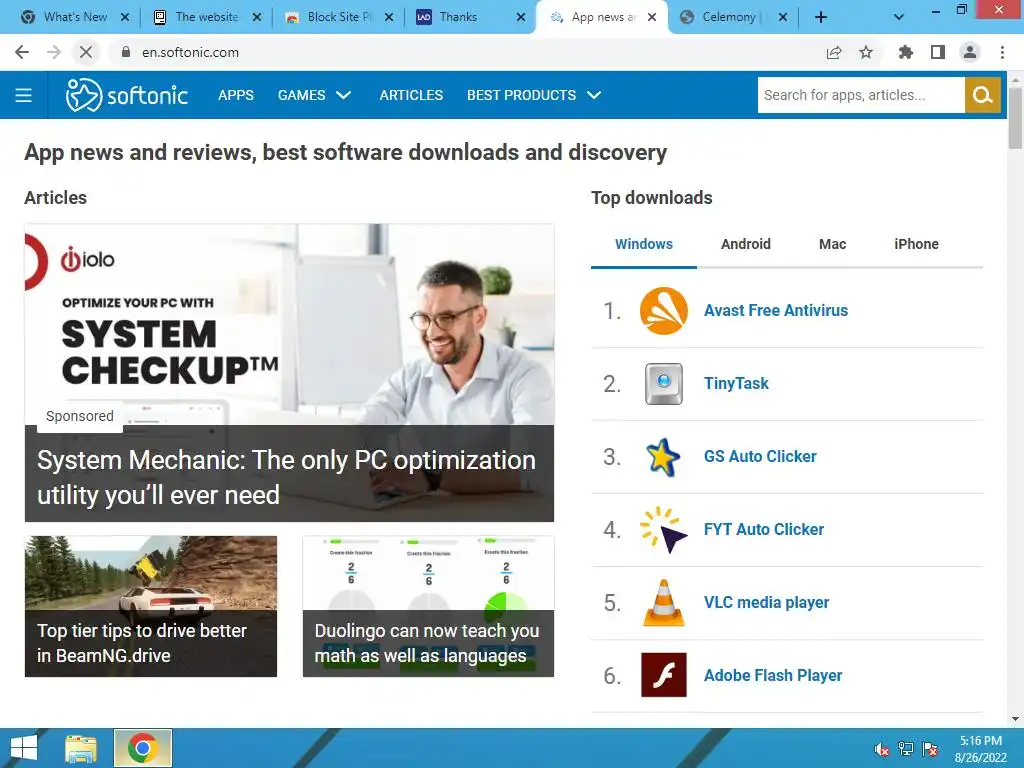View site info via padlock icon

tap(126, 52)
